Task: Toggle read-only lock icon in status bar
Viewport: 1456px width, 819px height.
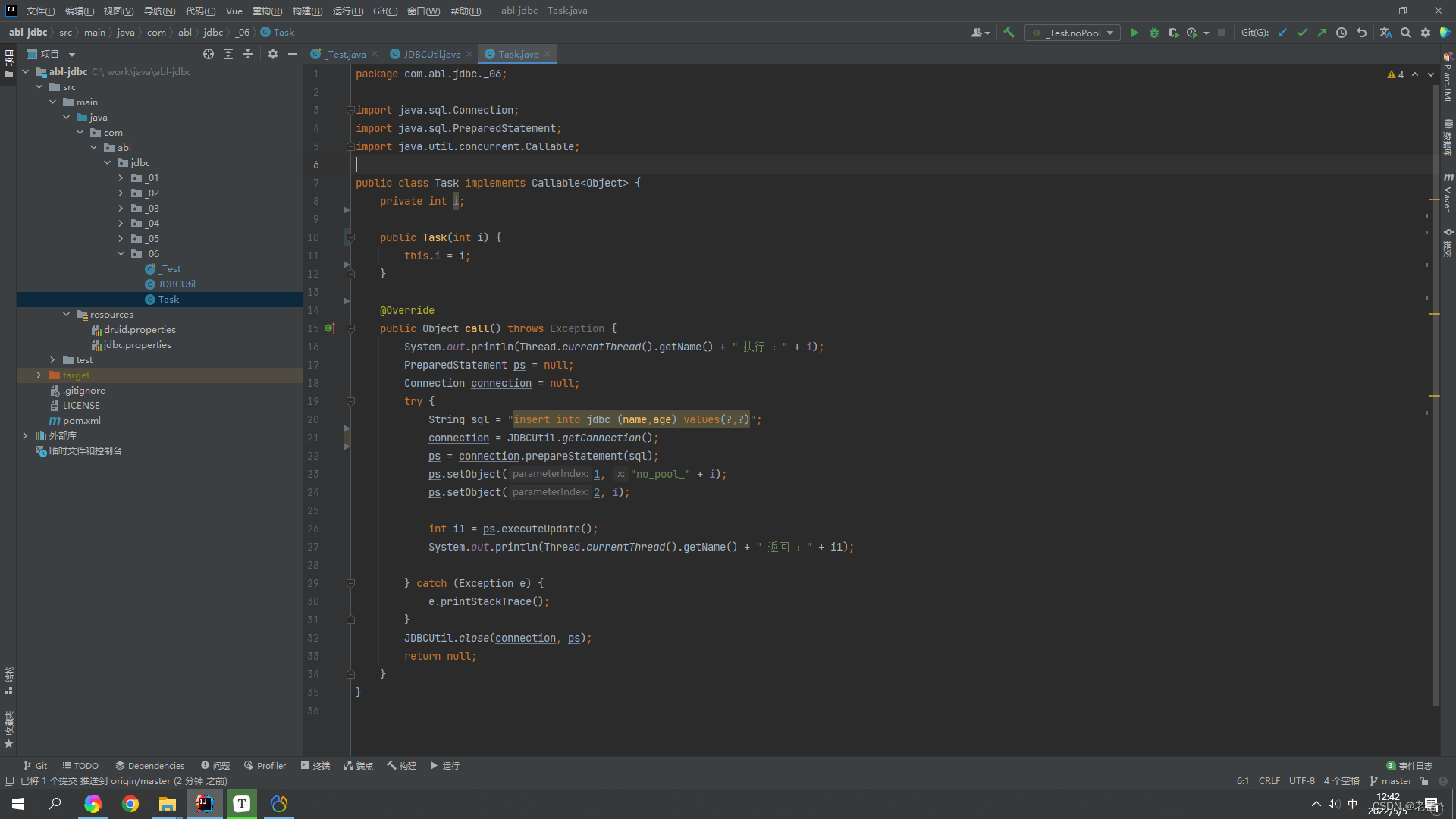Action: [x=1424, y=780]
